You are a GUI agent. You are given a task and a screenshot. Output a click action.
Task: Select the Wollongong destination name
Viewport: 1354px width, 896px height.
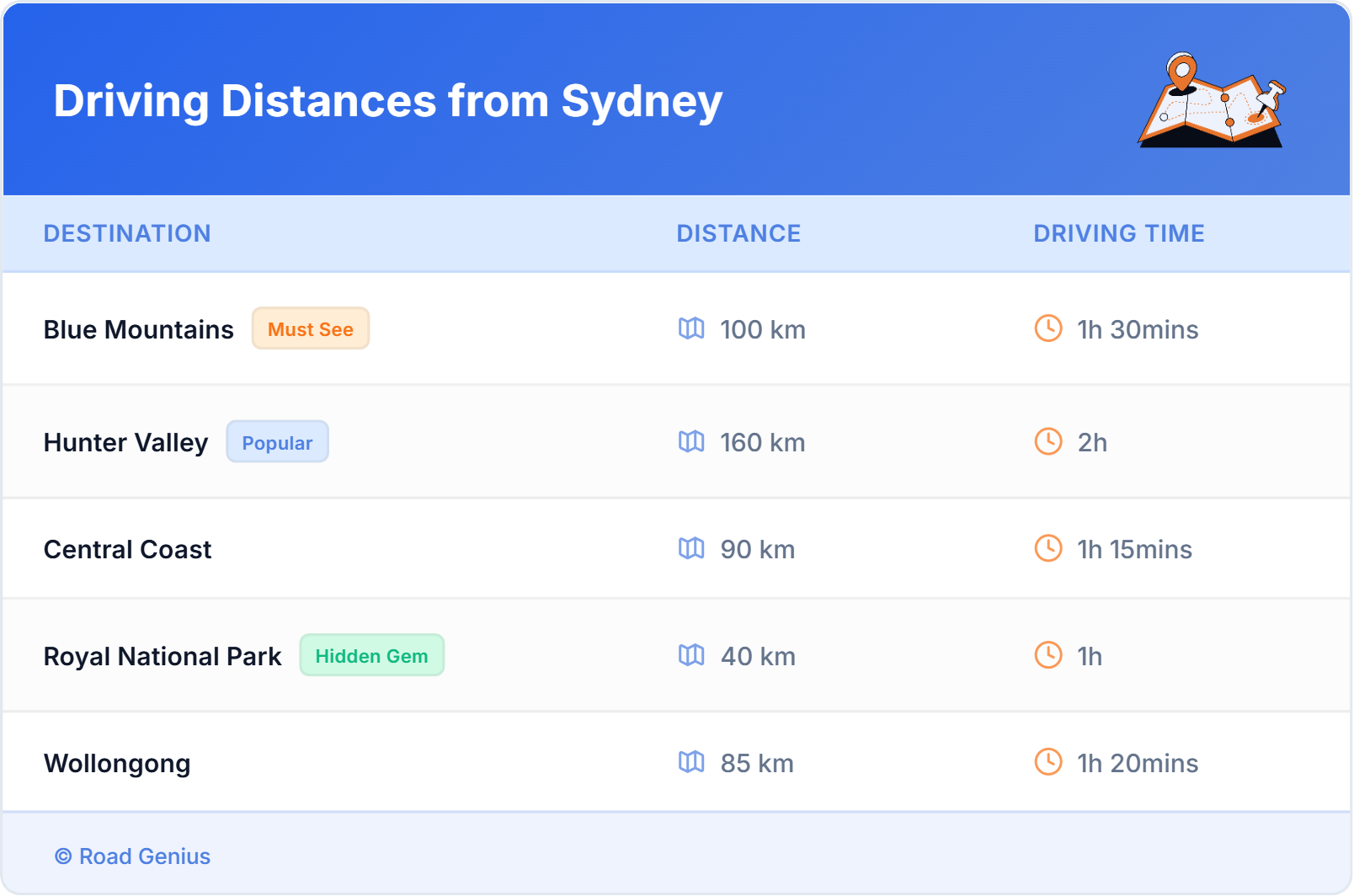click(117, 763)
